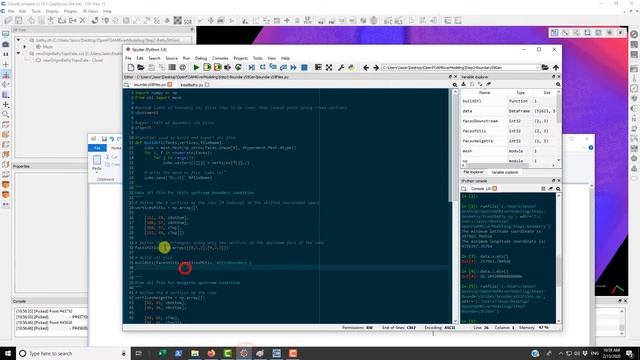Click the File tab in the background ribbon window
This screenshot has width=640, height=360.
click(x=97, y=148)
